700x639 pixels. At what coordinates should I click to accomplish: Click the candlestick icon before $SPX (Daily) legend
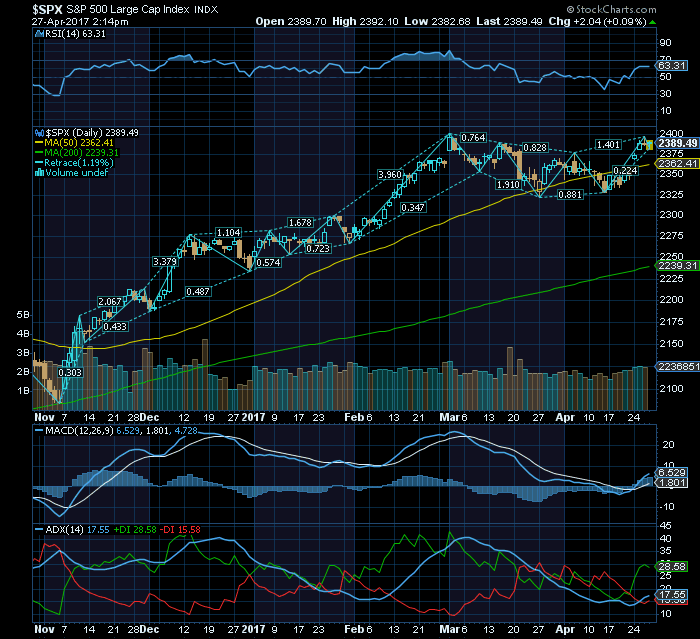(x=39, y=133)
